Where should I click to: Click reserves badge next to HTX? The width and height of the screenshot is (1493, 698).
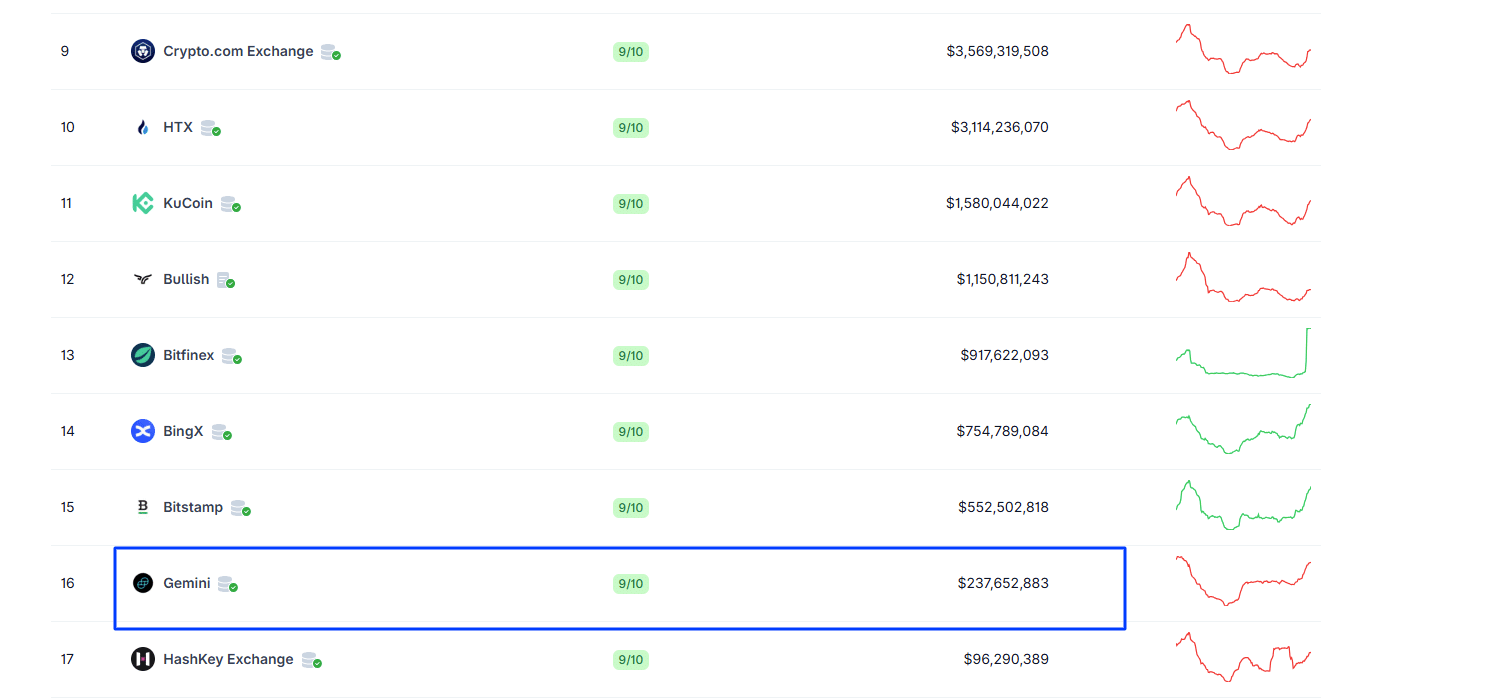(x=211, y=128)
